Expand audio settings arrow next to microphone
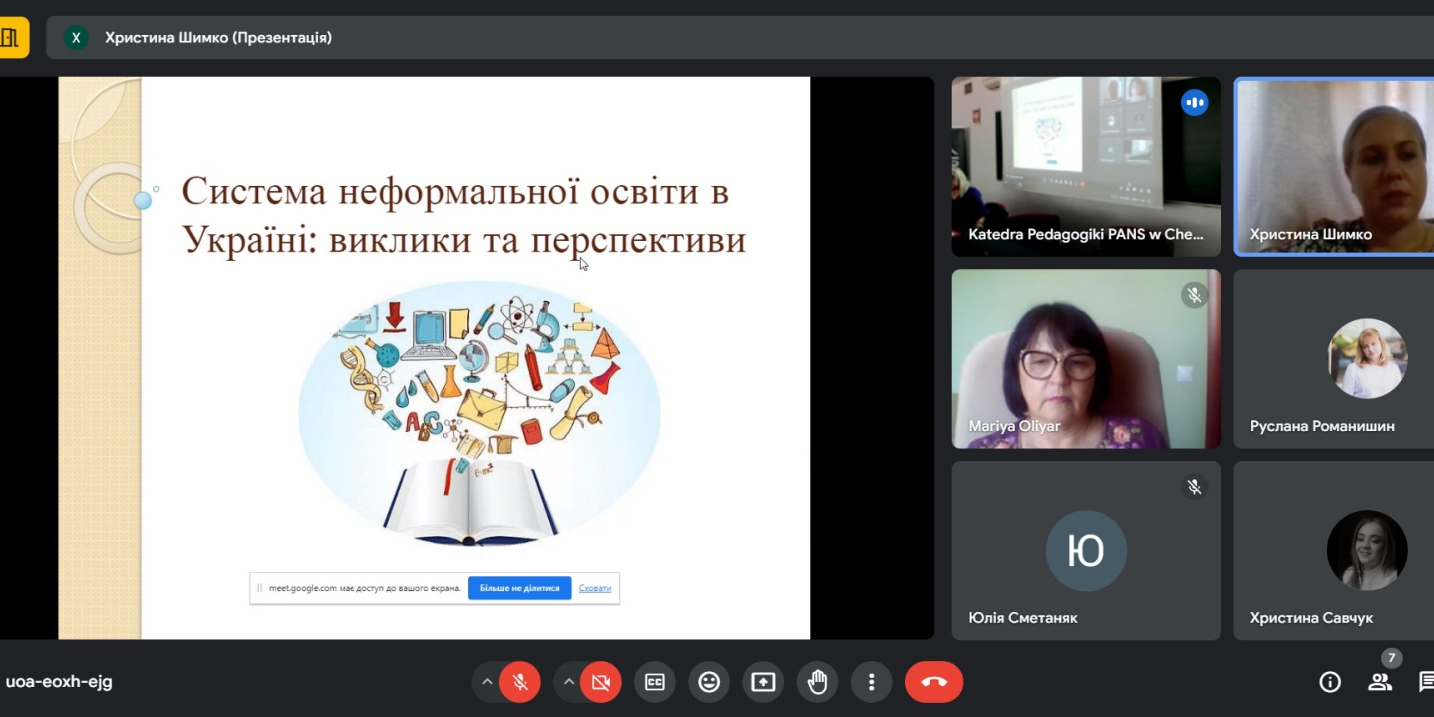Viewport: 1434px width, 717px height. (x=487, y=682)
